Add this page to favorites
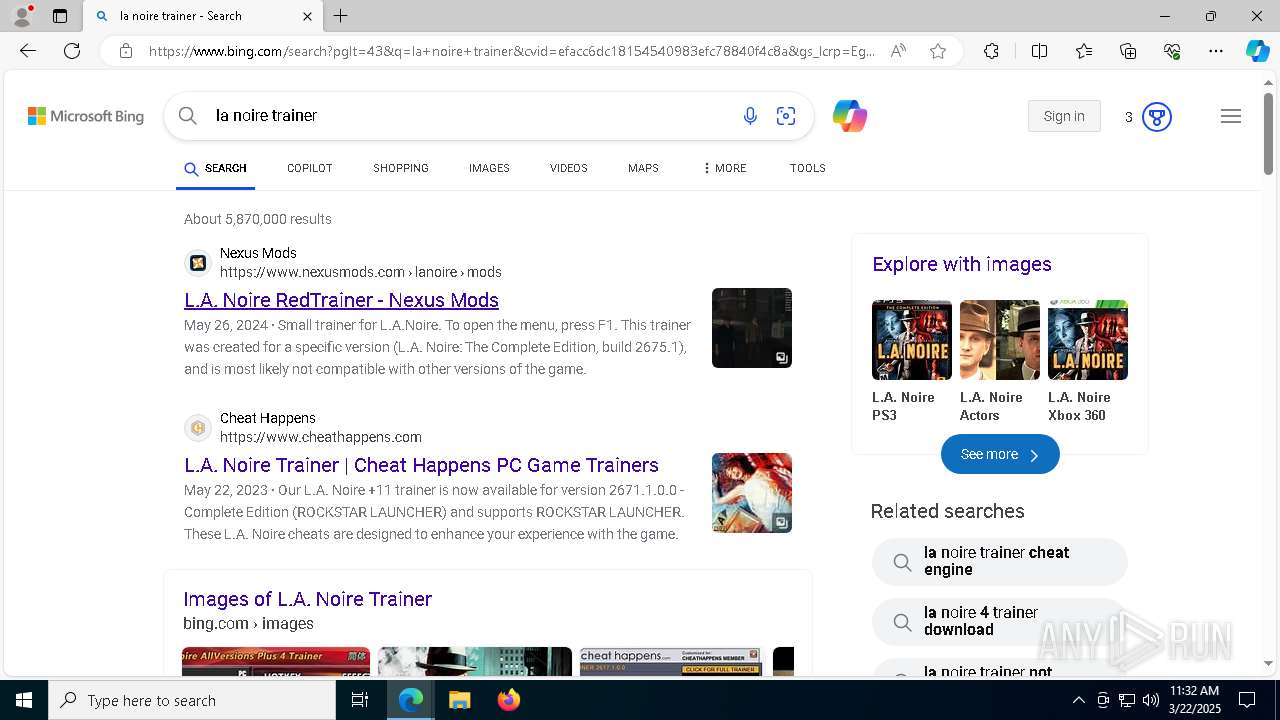Screen dimensions: 1280x720 pyautogui.click(x=938, y=51)
